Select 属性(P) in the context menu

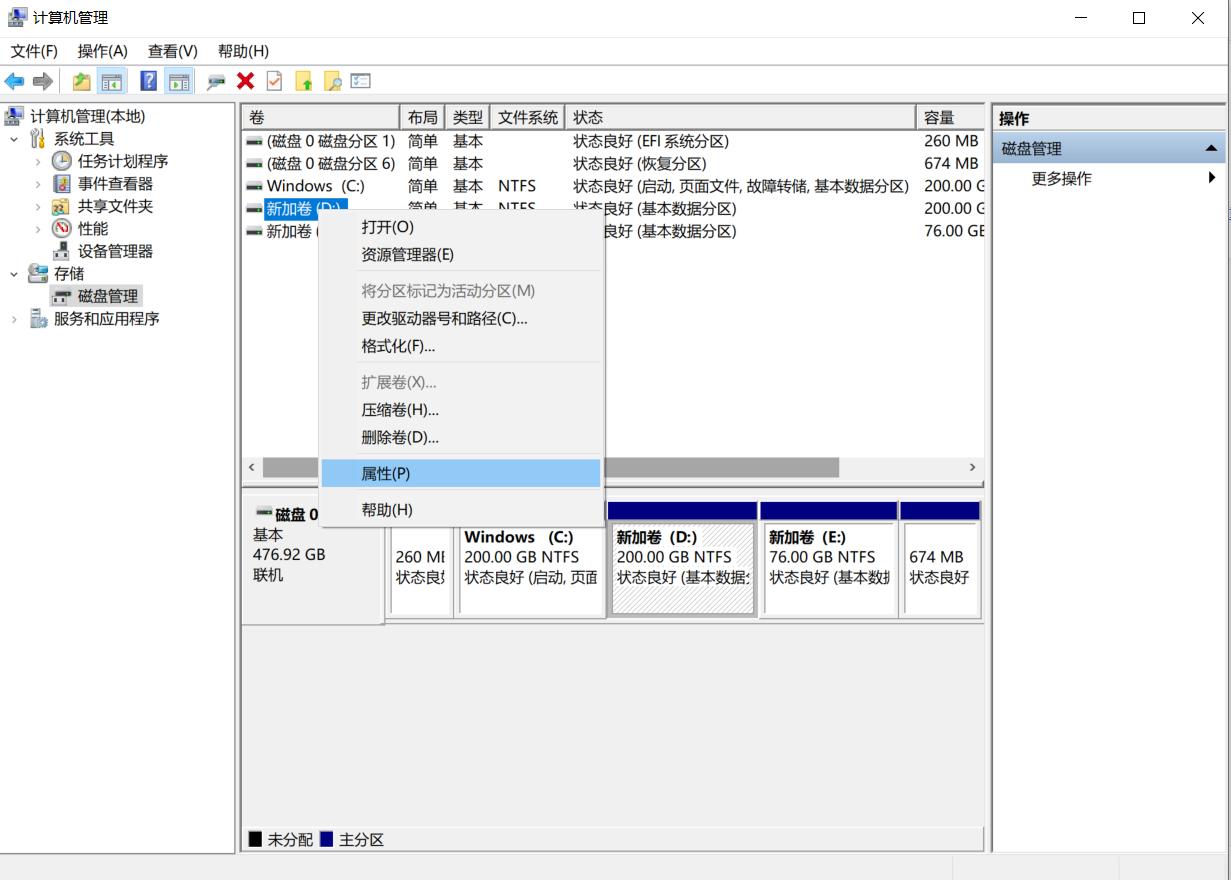[386, 473]
